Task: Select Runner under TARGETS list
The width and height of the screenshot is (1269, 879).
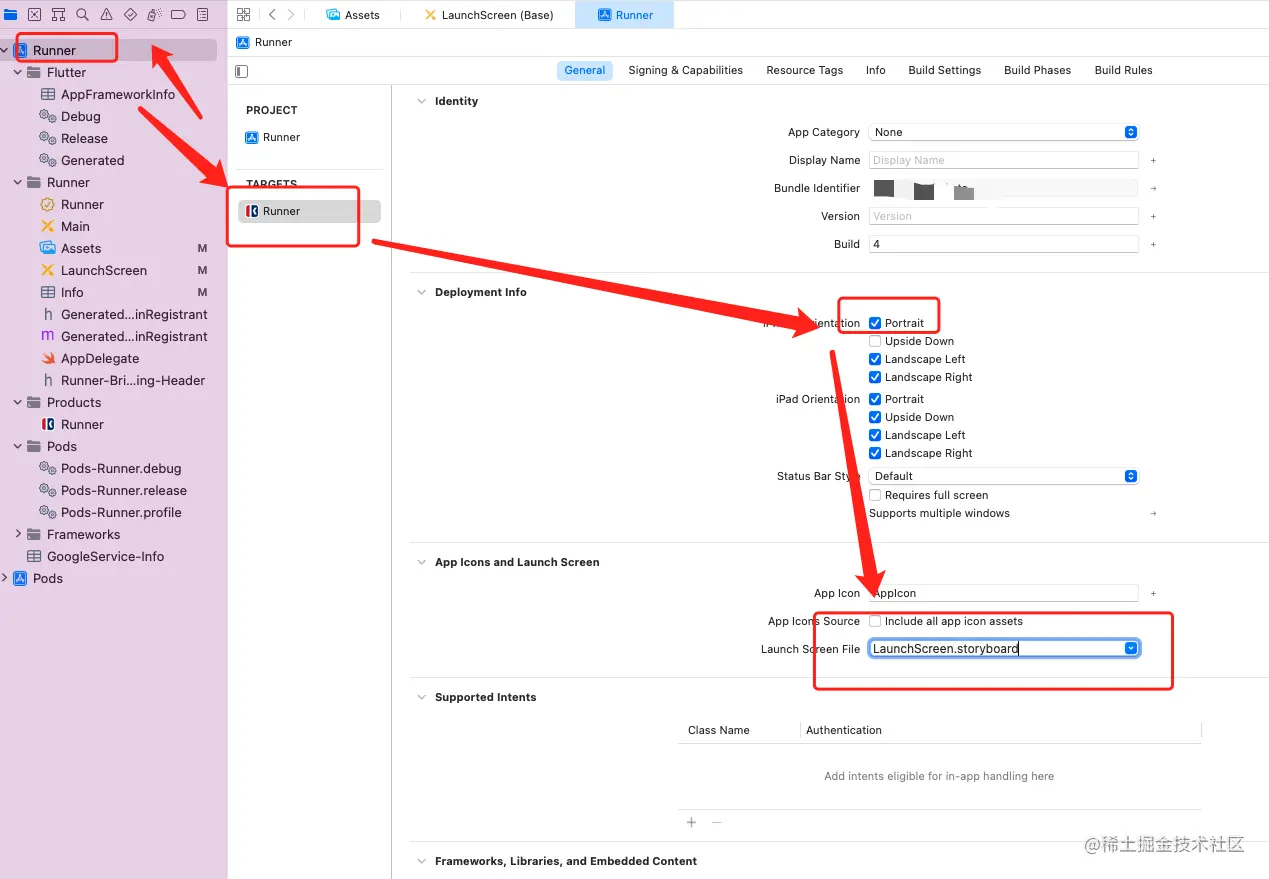Action: tap(309, 211)
